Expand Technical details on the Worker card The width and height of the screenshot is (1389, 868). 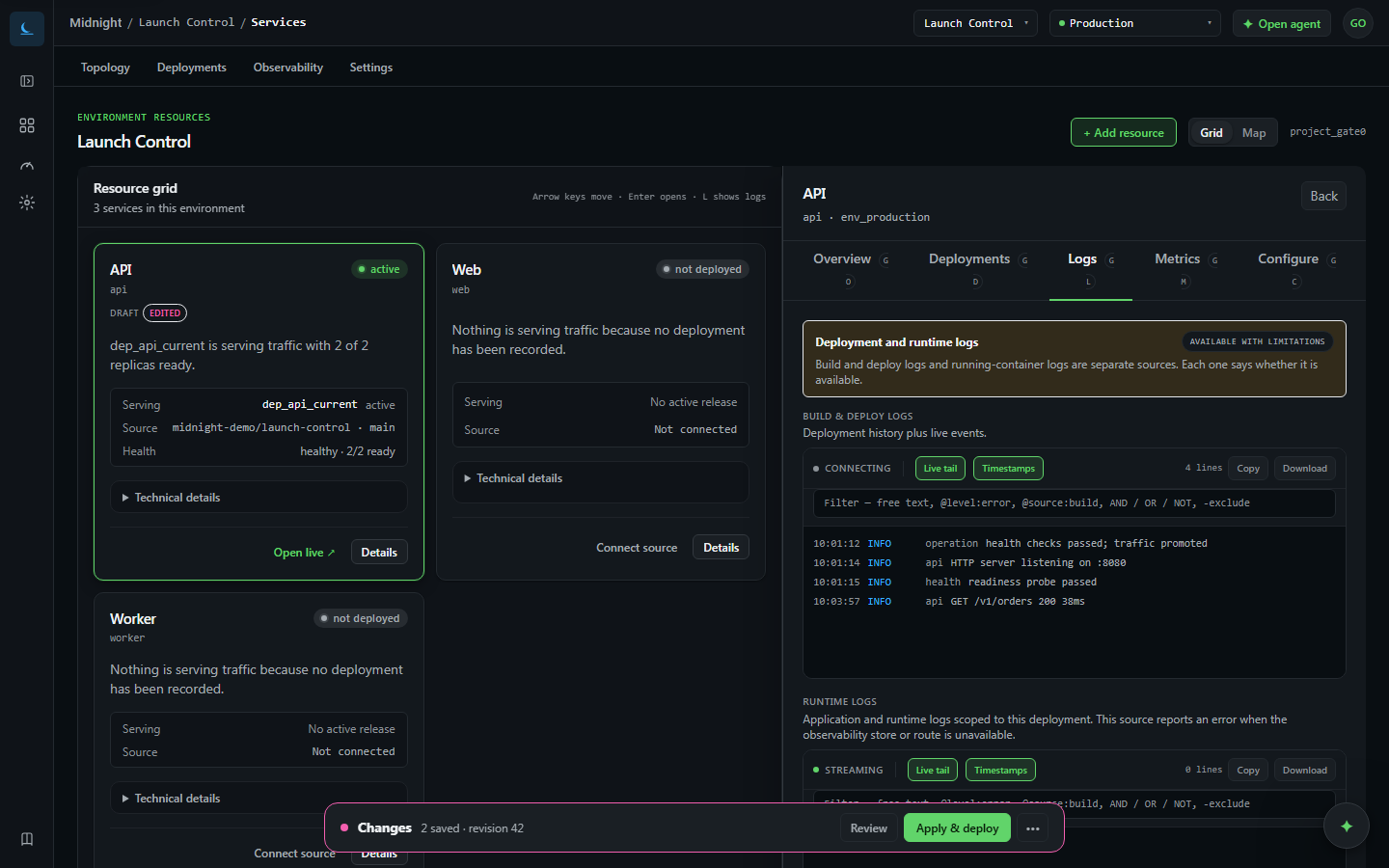(259, 799)
